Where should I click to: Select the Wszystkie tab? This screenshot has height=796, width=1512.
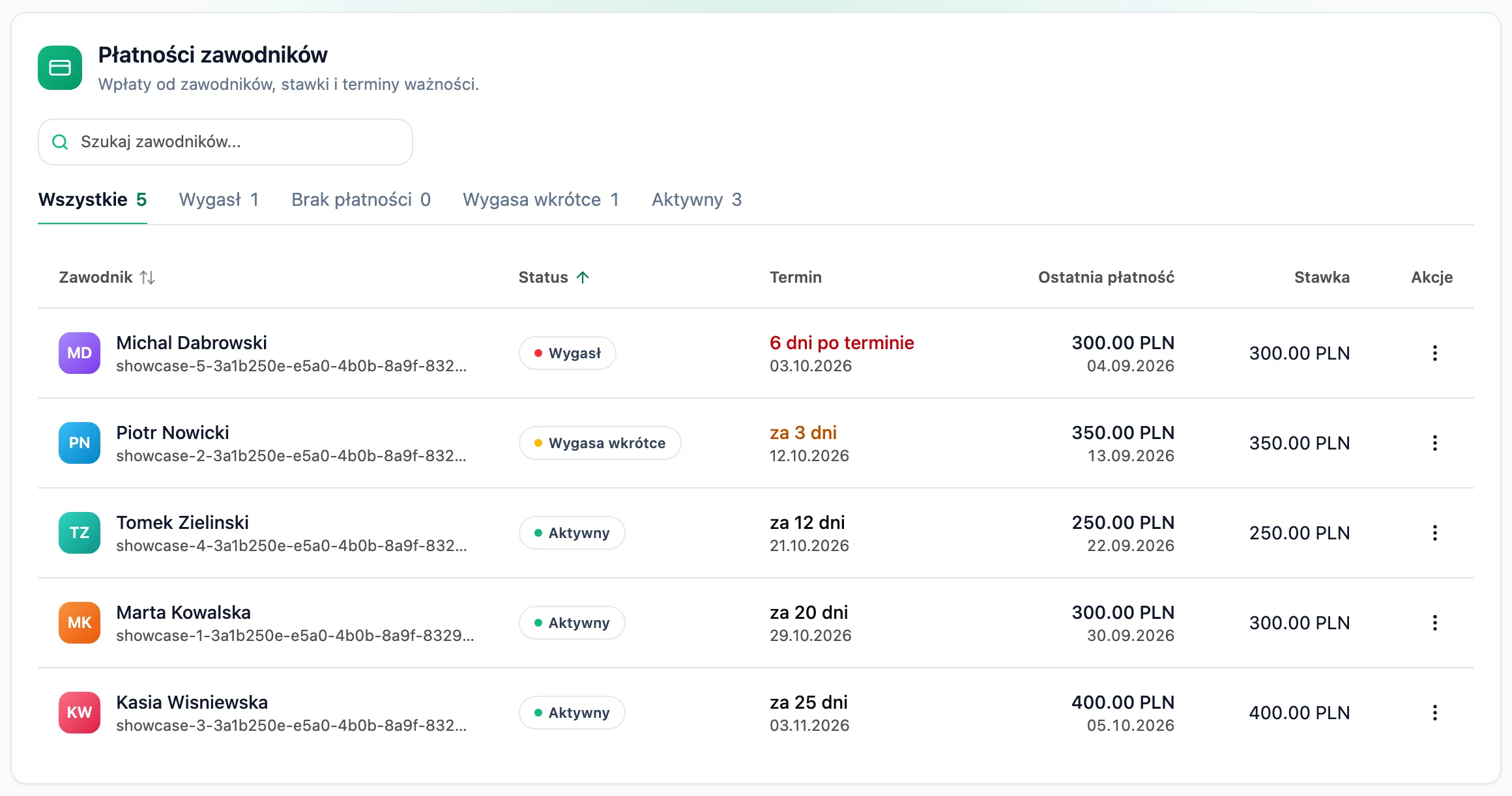(93, 199)
